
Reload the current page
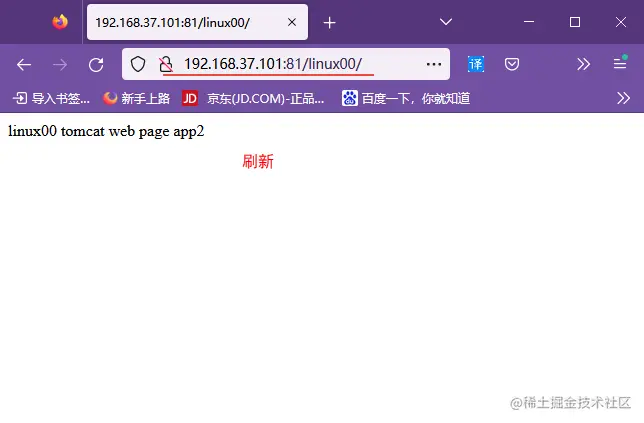(96, 64)
